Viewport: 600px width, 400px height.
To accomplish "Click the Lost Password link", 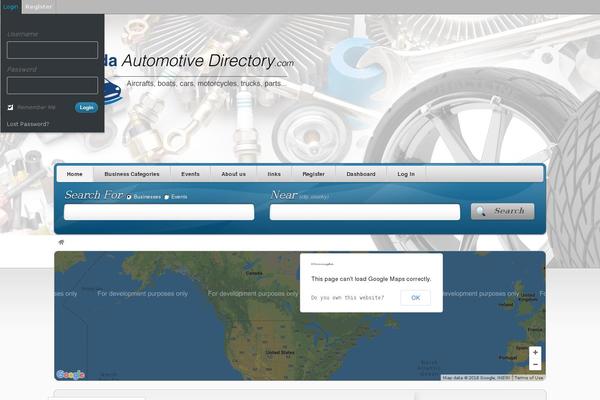I will (x=28, y=124).
